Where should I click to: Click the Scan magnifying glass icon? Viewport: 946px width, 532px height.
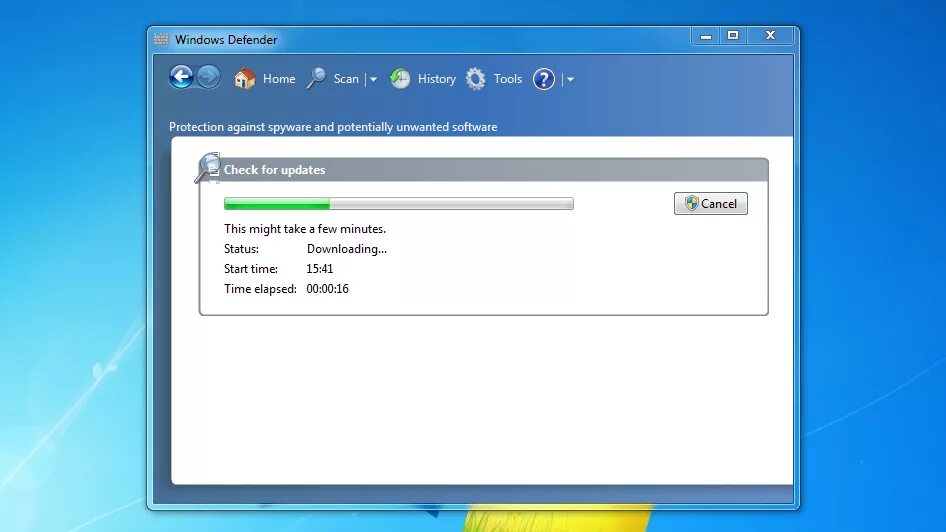tap(317, 78)
